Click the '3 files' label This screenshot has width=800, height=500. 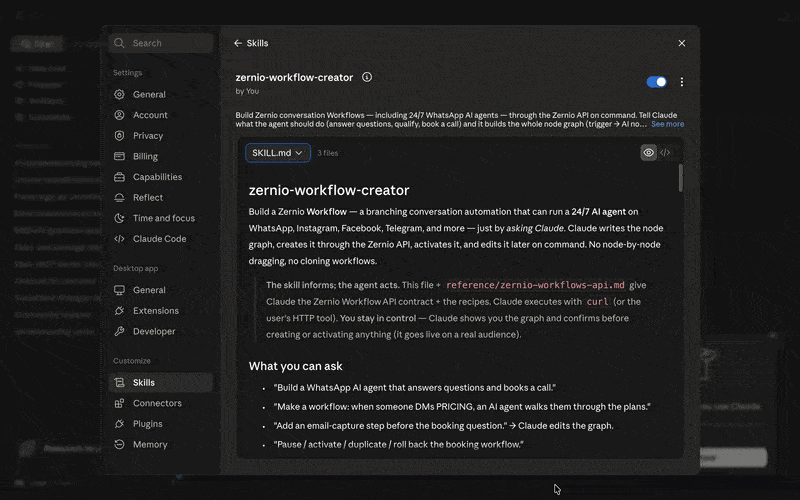[328, 153]
